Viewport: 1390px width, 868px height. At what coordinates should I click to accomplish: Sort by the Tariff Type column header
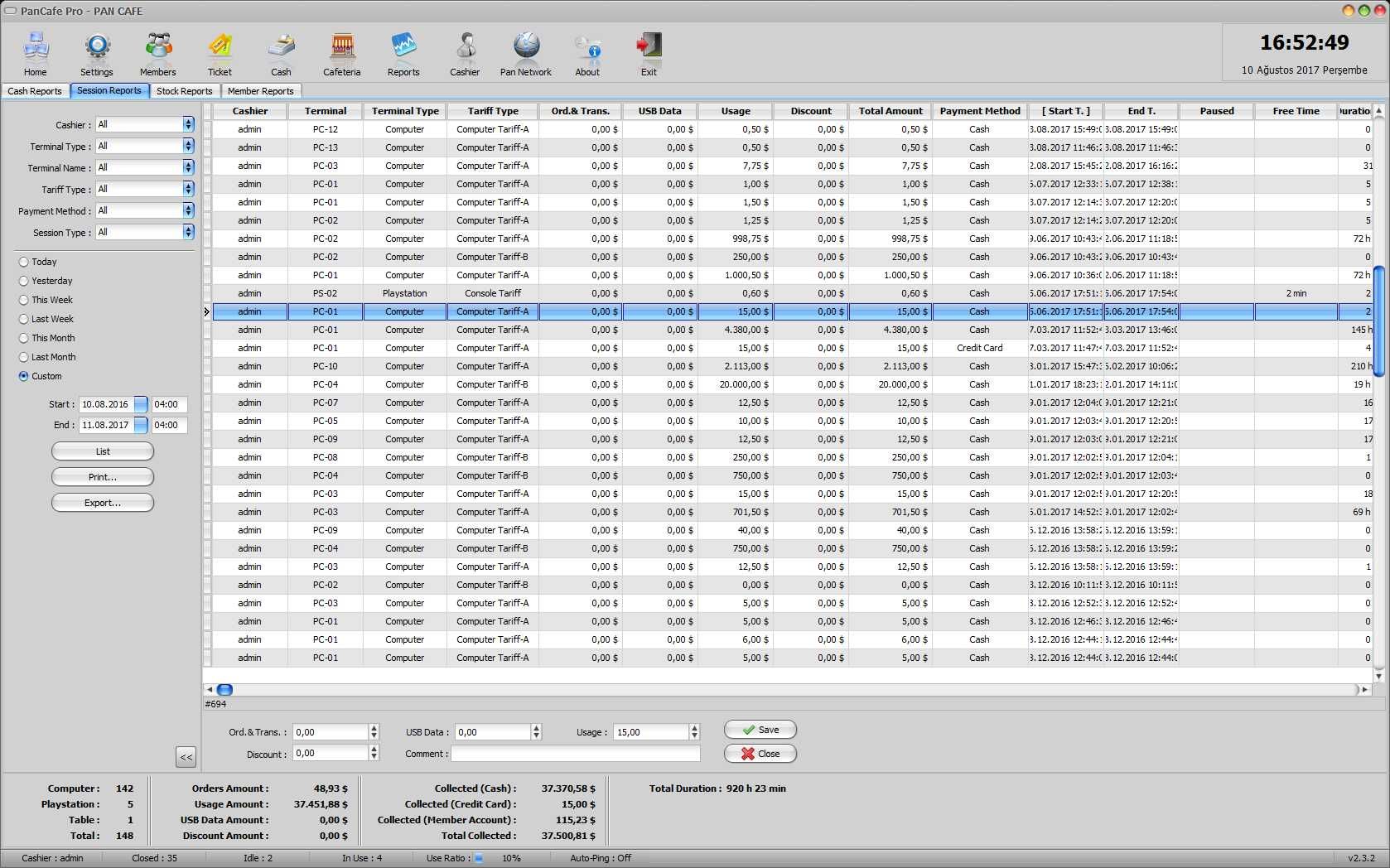click(x=493, y=111)
